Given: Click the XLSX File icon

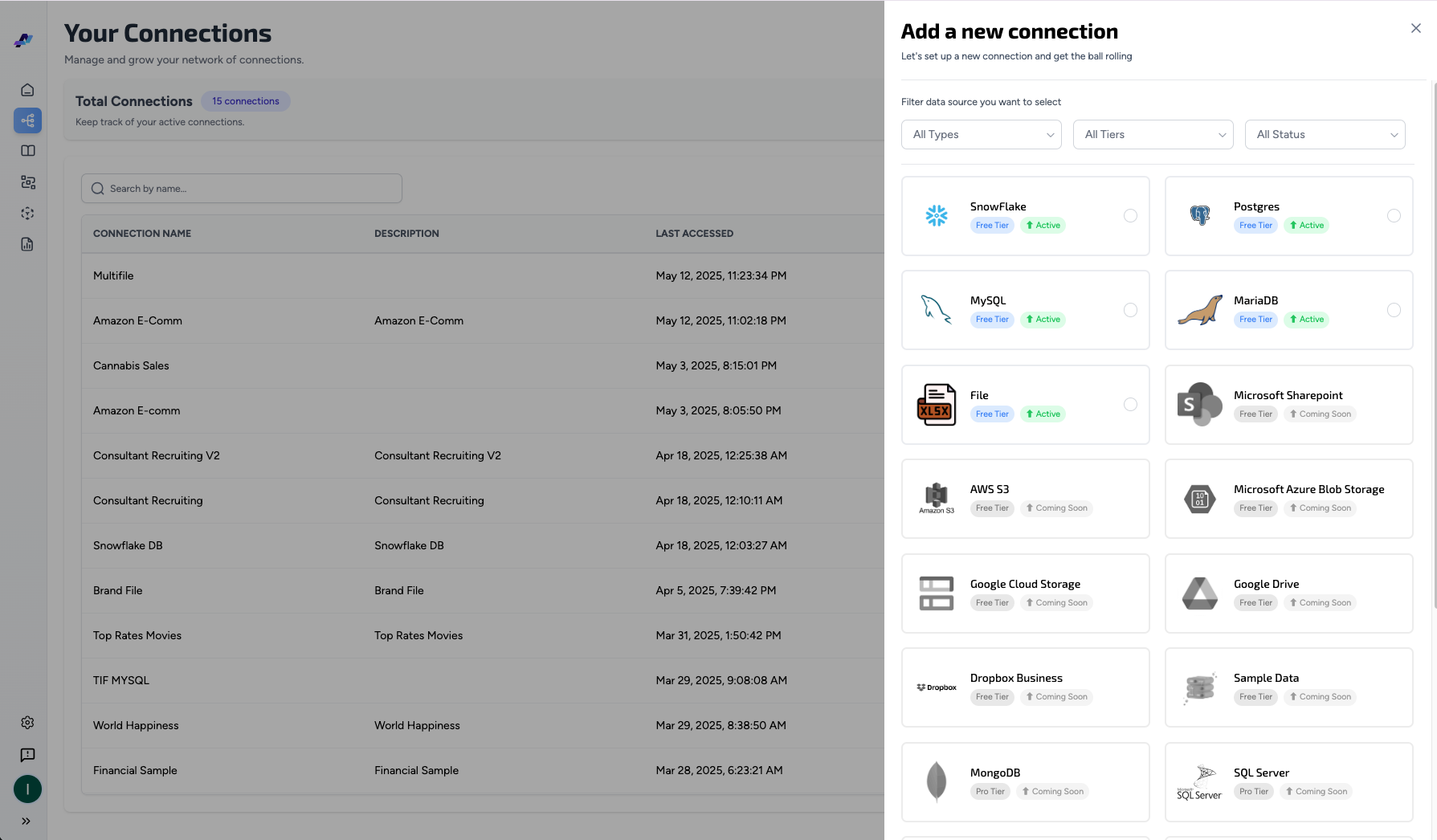Looking at the screenshot, I should pyautogui.click(x=937, y=404).
